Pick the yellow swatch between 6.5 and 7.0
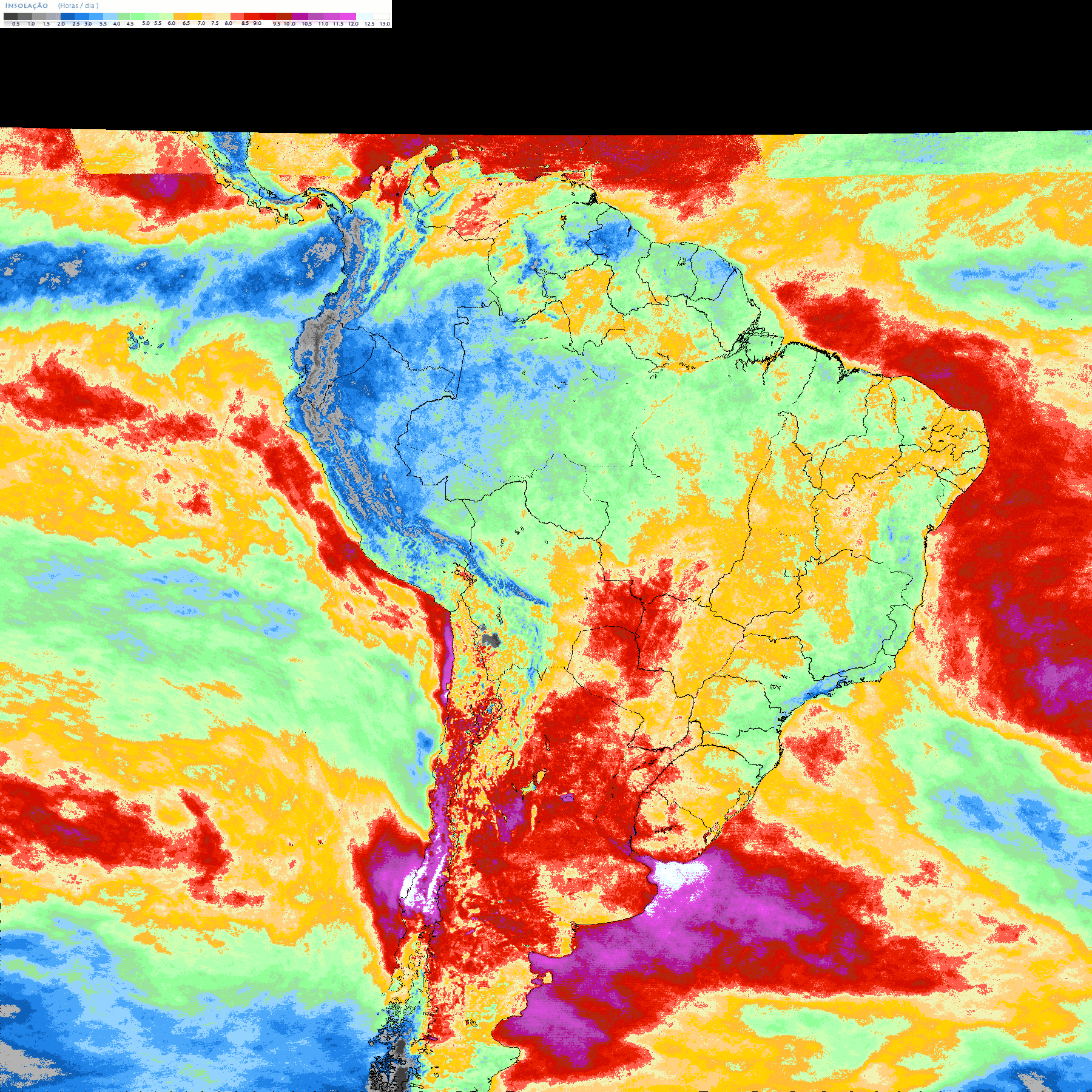This screenshot has height=1092, width=1092. (195, 16)
